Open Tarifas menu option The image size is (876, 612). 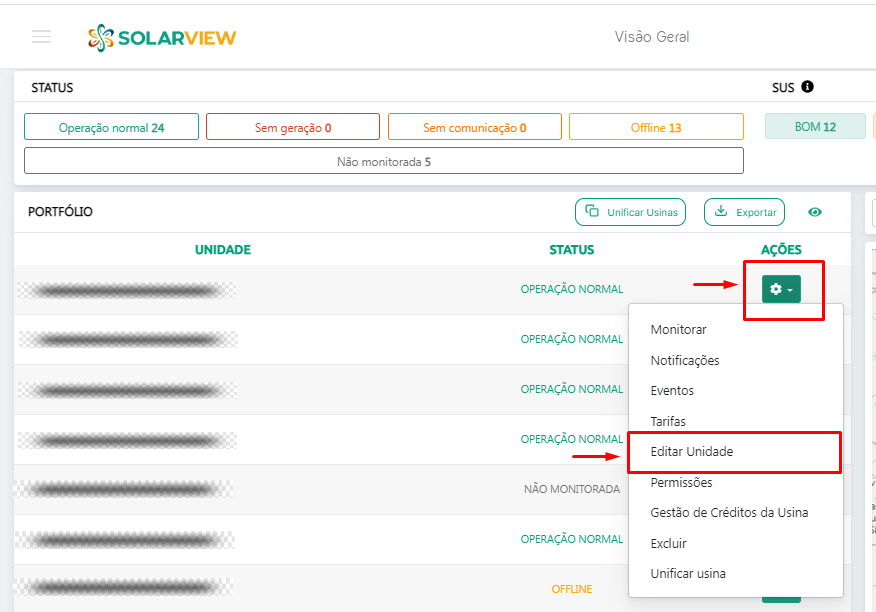point(668,422)
